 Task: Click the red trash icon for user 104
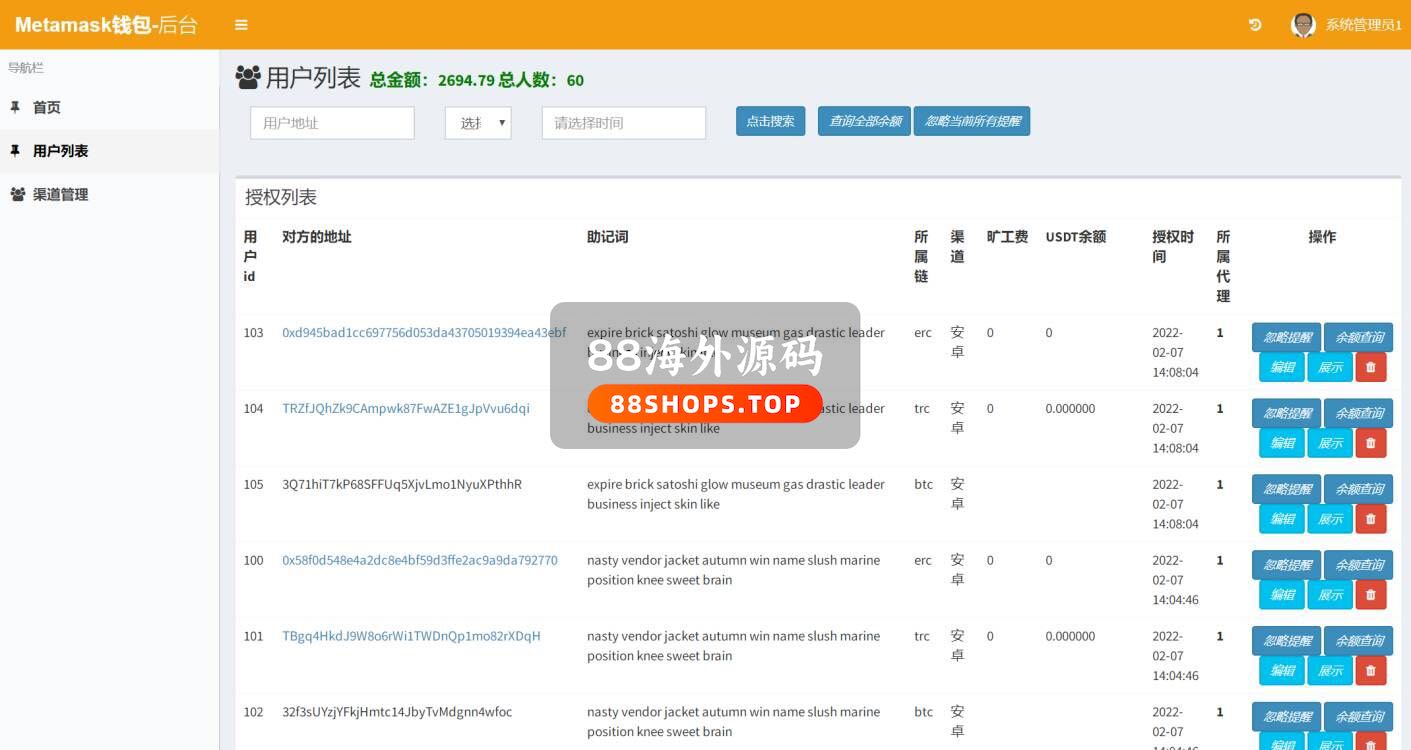(x=1370, y=443)
